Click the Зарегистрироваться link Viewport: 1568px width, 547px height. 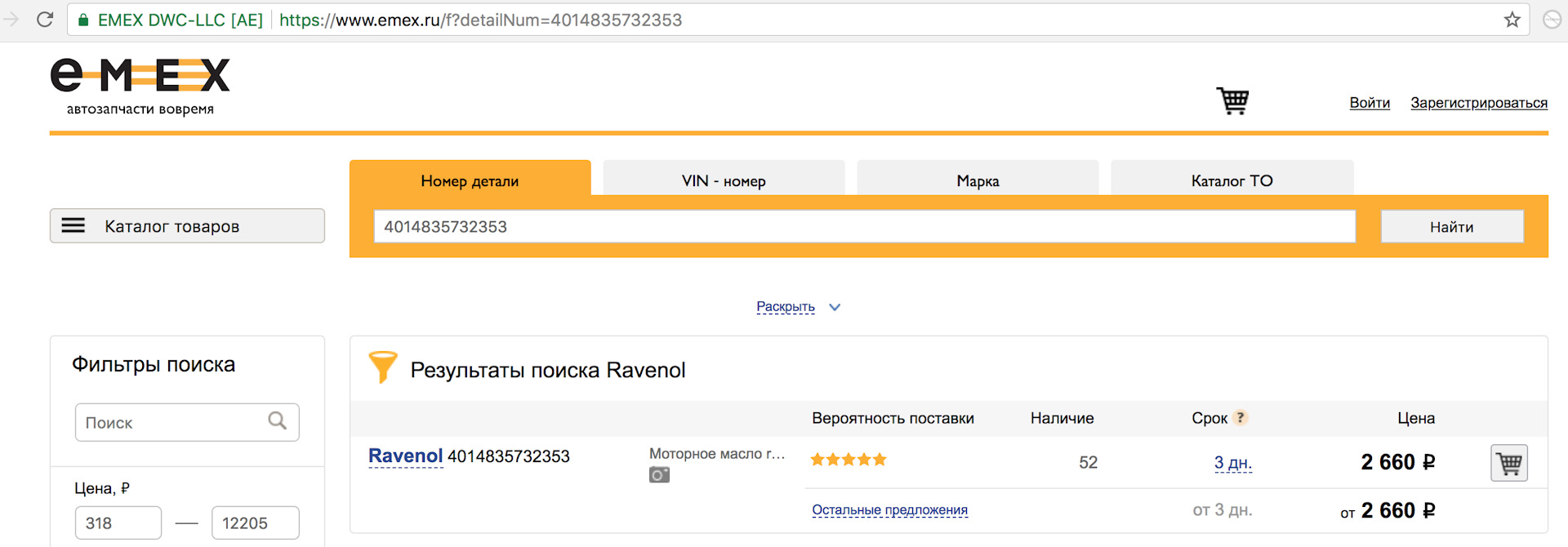coord(1478,103)
